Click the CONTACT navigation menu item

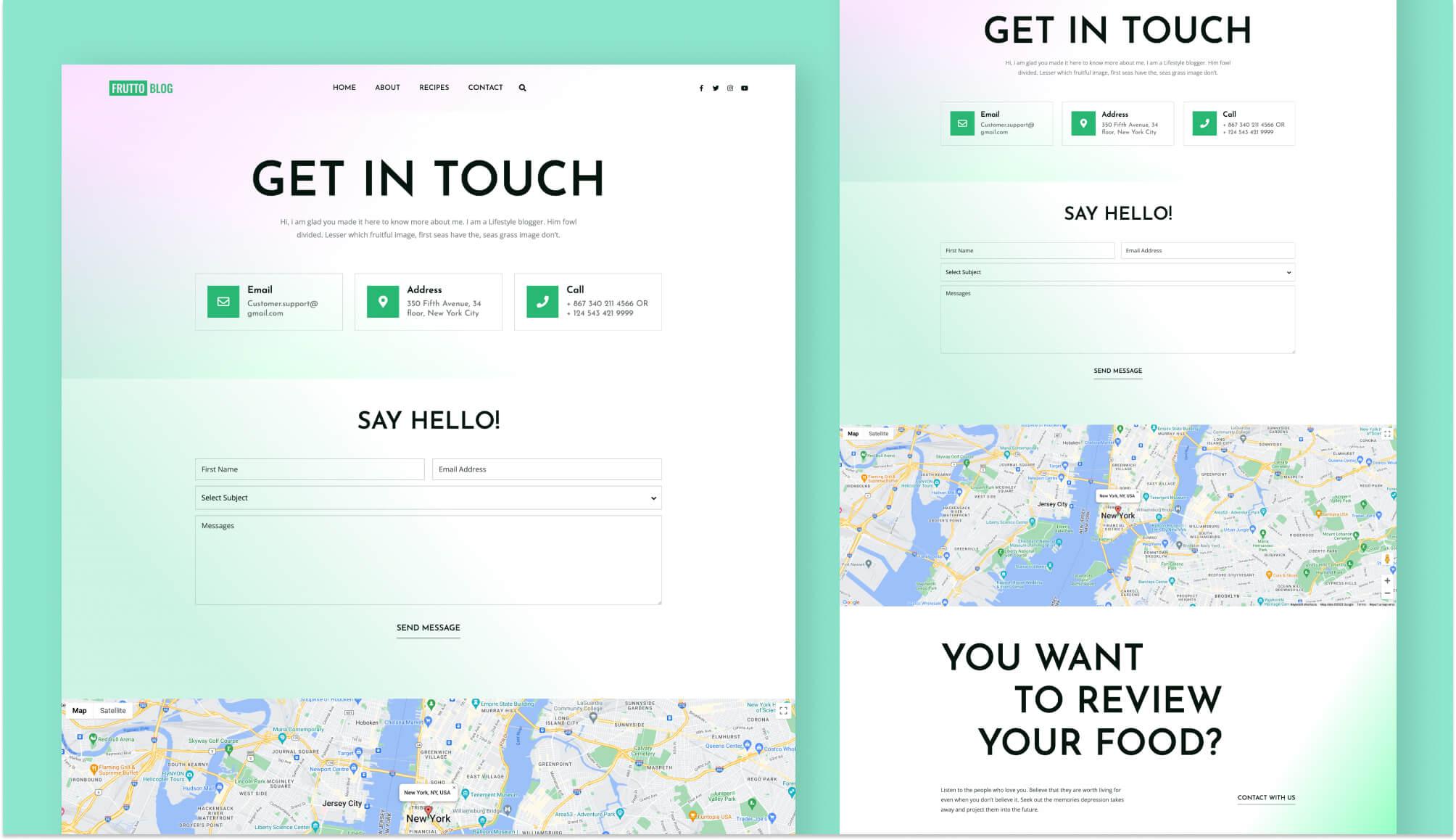click(x=485, y=87)
